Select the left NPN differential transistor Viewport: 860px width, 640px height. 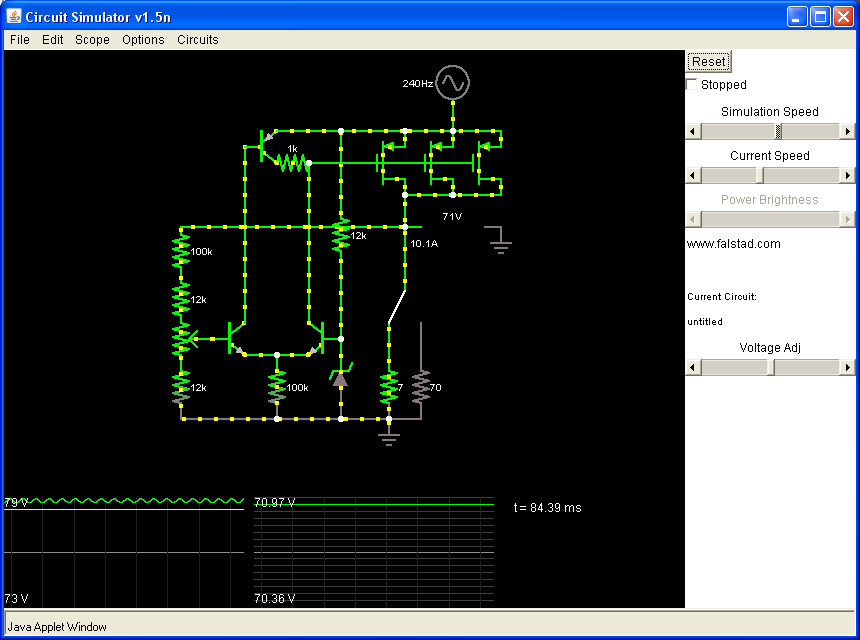[236, 339]
